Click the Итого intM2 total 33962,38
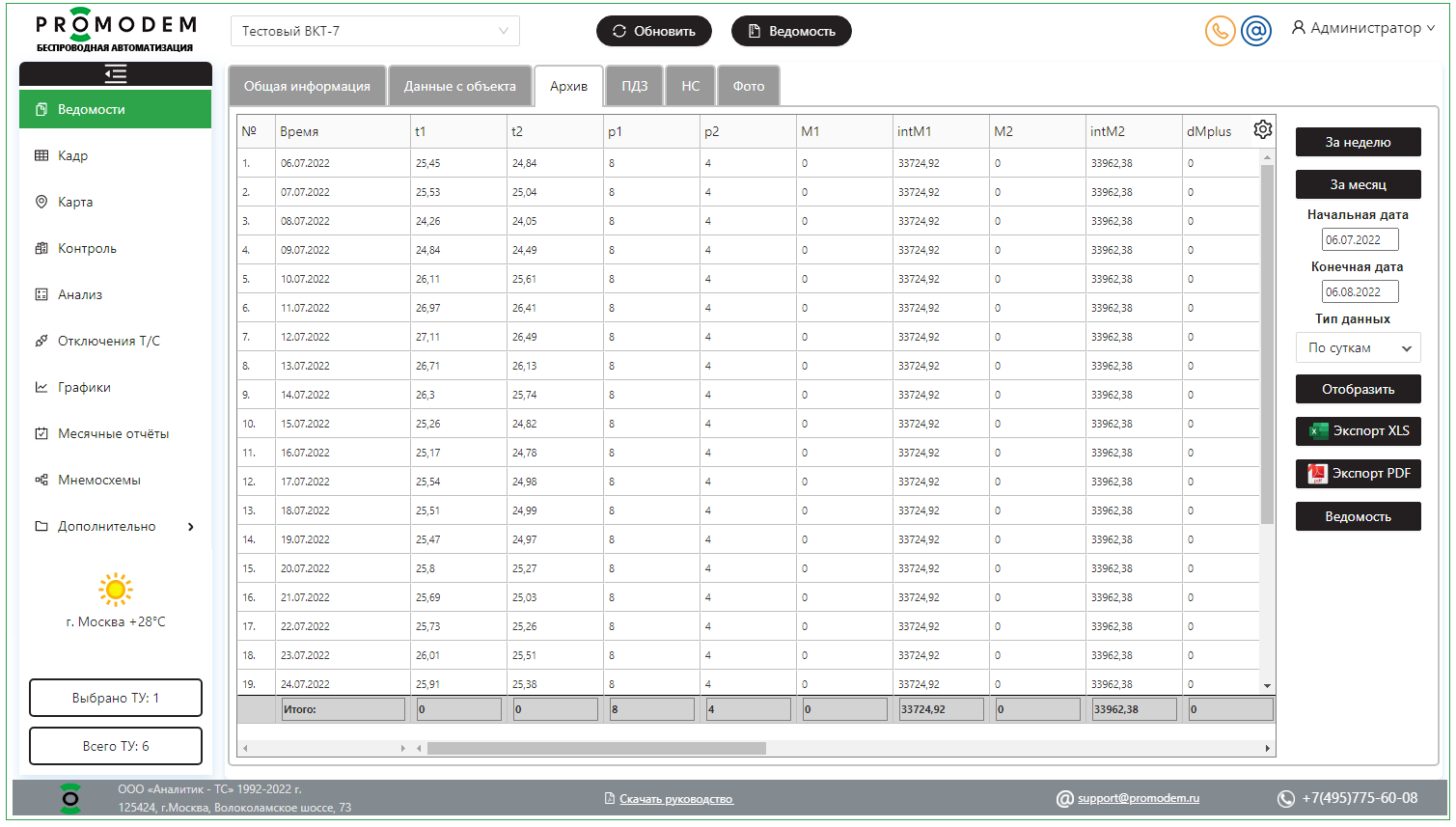Viewport: 1456px width, 827px height. 1134,709
